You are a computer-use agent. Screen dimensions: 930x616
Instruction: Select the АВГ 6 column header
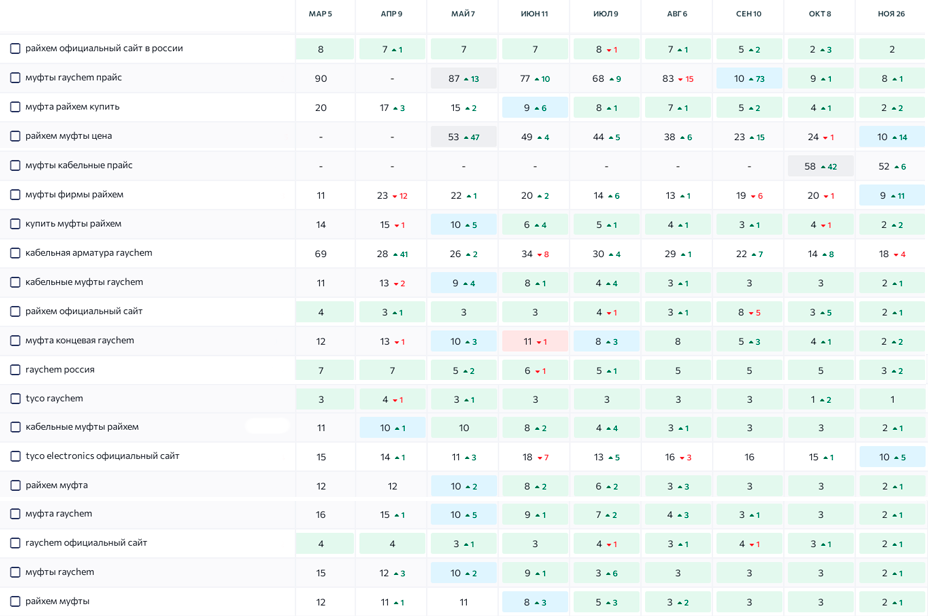(x=677, y=14)
